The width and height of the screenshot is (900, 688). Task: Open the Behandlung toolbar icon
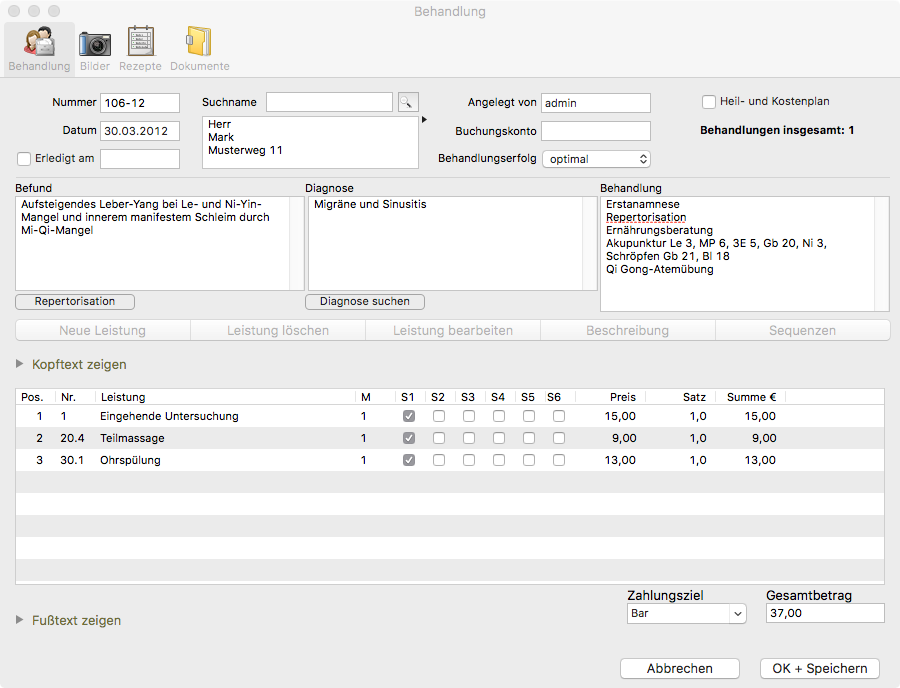pos(39,45)
